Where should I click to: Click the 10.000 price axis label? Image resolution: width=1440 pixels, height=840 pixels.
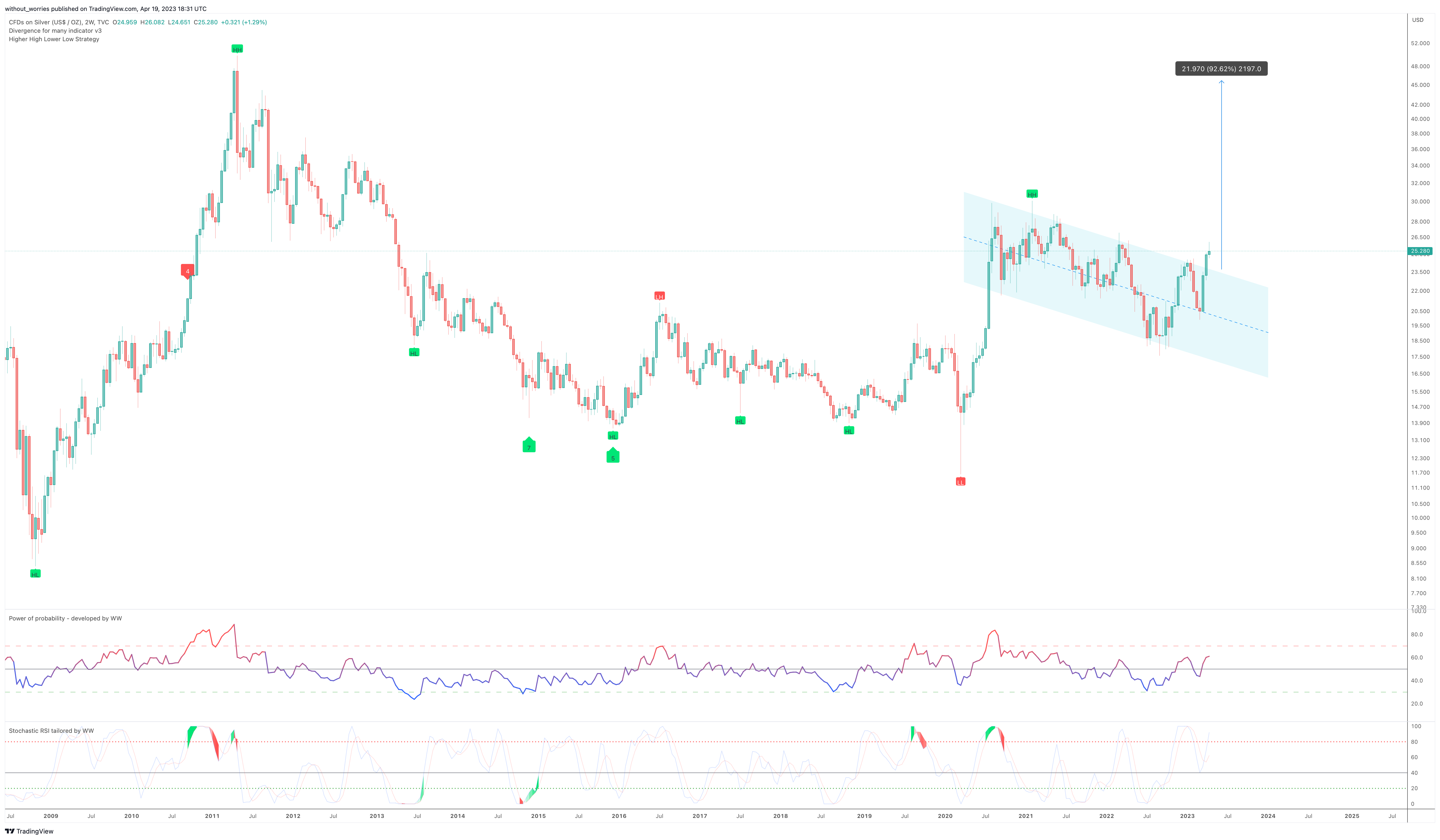(1420, 518)
